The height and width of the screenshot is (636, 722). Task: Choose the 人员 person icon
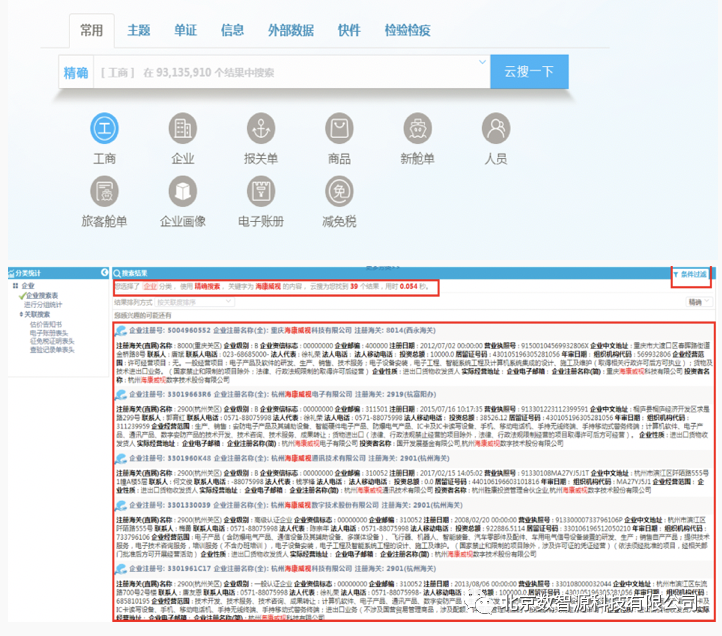(496, 128)
